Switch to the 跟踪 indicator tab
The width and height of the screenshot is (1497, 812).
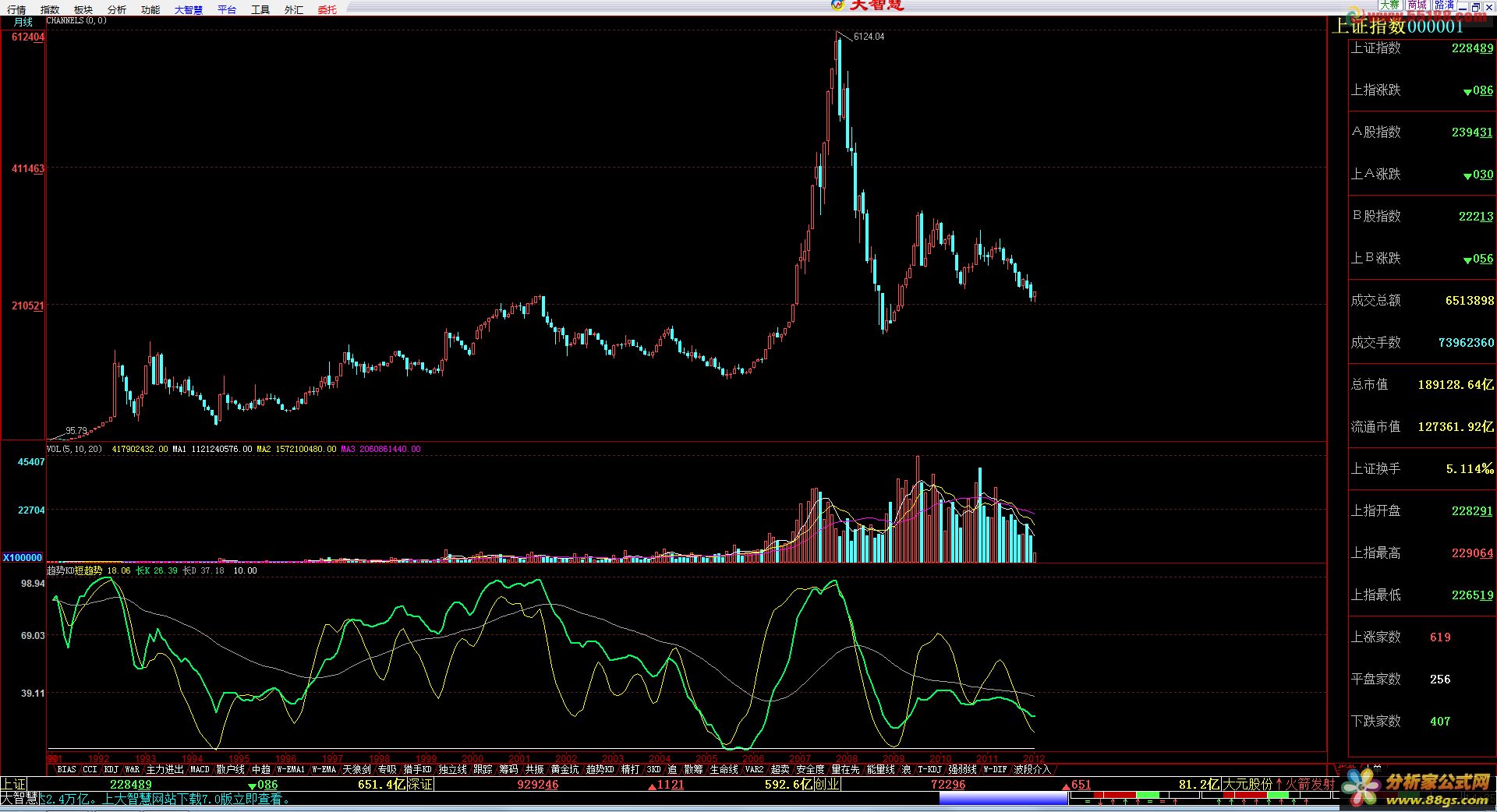pos(483,769)
